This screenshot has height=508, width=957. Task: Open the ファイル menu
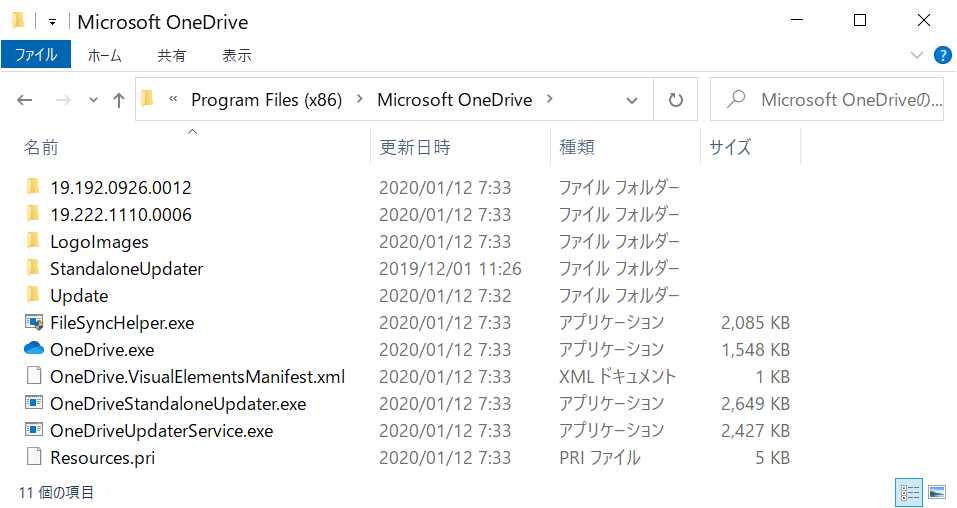pos(36,55)
